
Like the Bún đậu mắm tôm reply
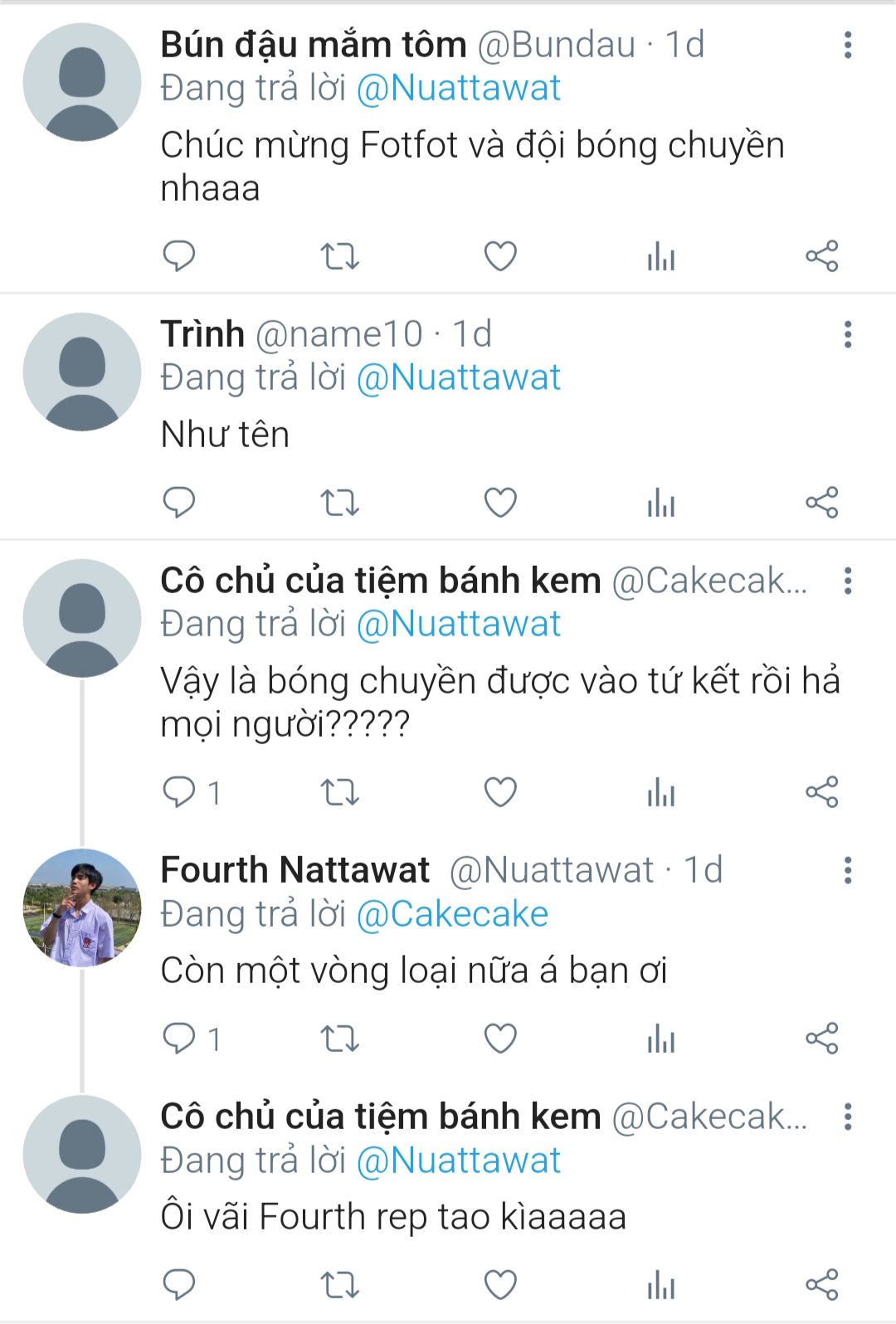pos(500,256)
